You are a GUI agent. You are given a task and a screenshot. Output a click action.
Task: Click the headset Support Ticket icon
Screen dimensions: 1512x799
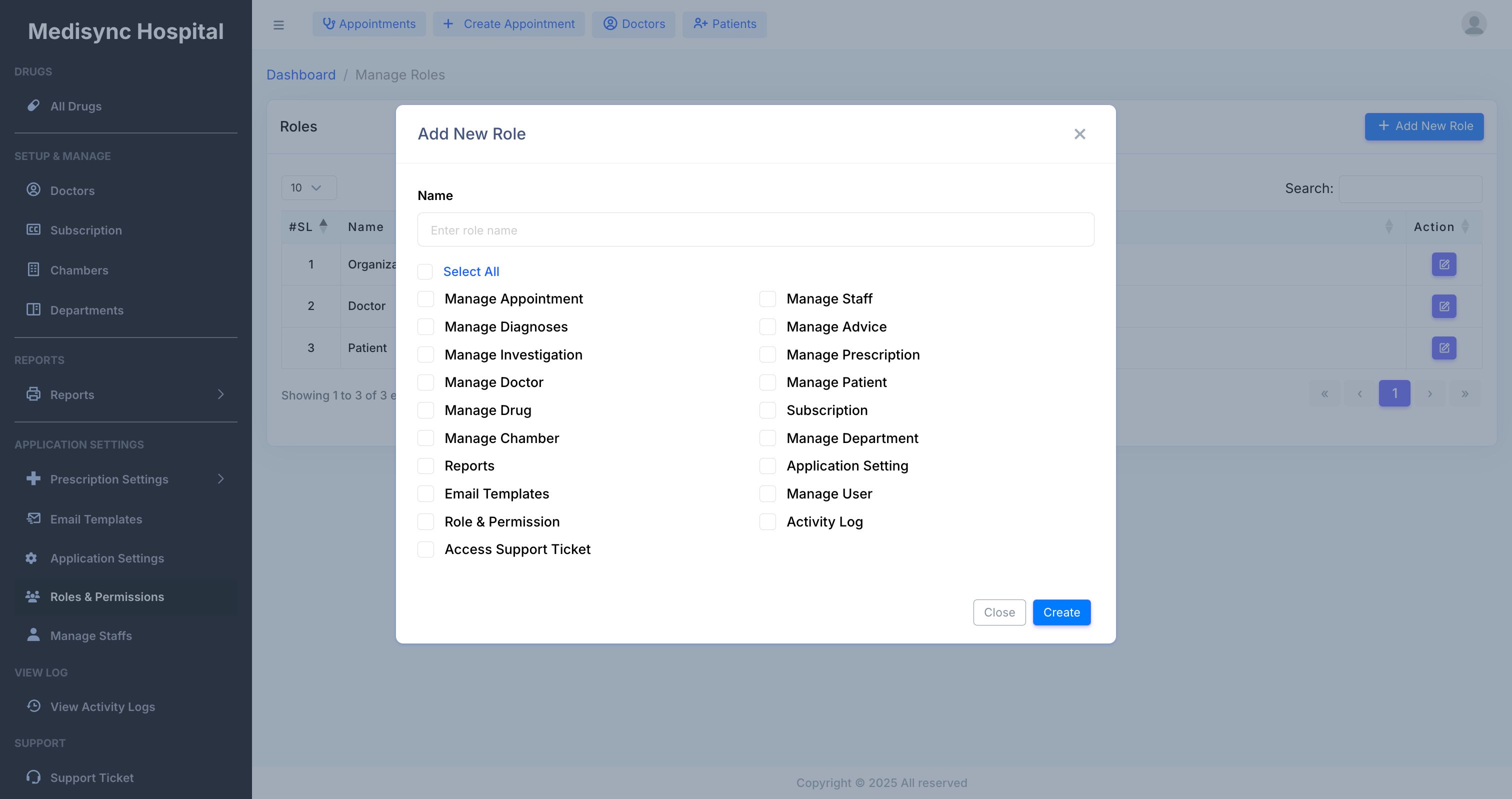[33, 776]
